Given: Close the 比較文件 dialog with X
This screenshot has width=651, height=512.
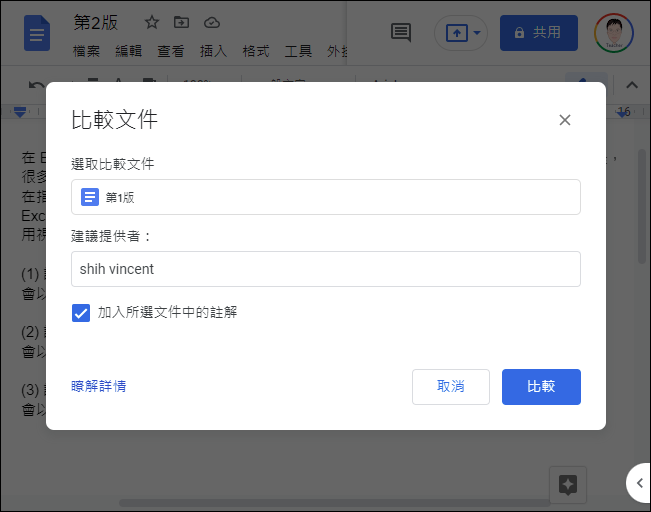Looking at the screenshot, I should coord(565,120).
